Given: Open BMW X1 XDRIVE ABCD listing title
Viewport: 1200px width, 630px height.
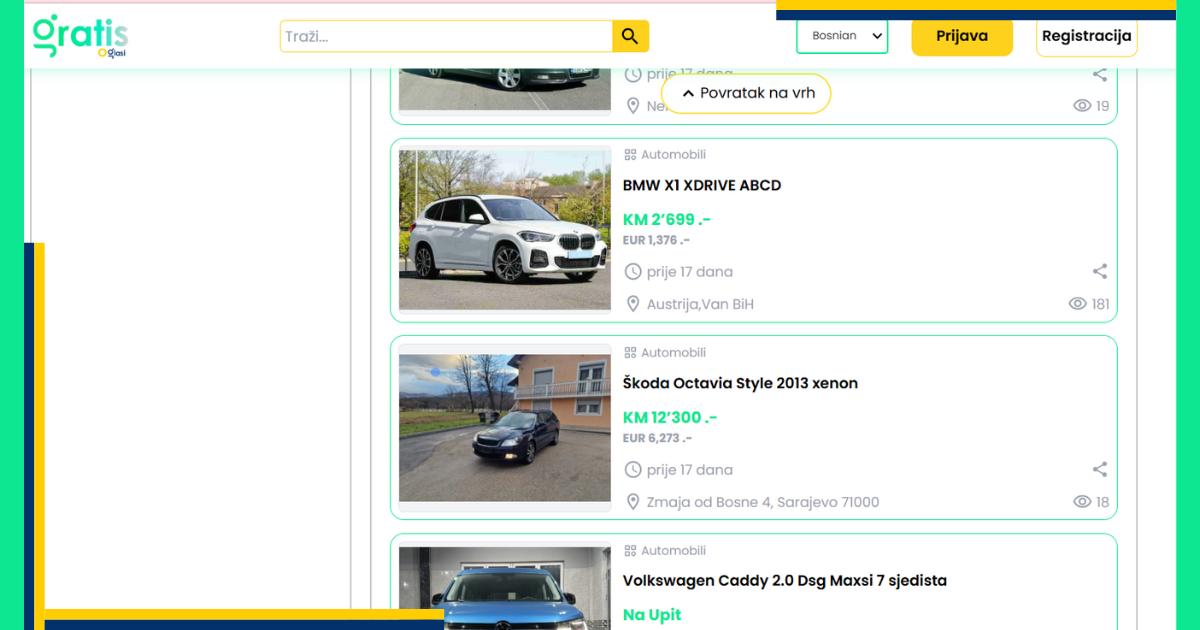Looking at the screenshot, I should [702, 185].
